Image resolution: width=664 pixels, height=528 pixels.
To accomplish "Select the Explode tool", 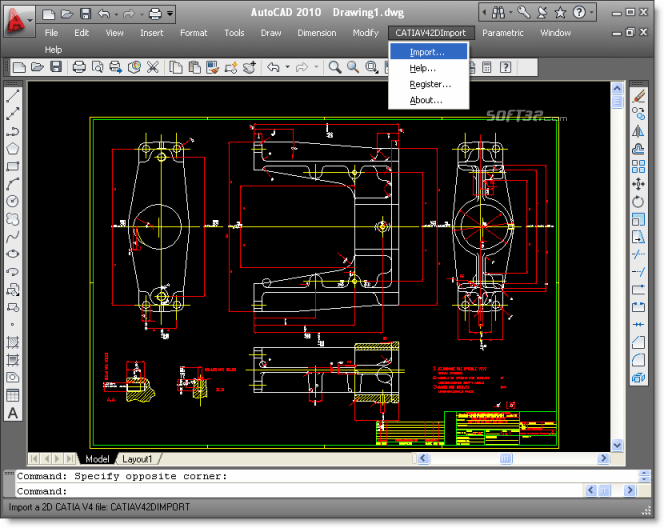I will 639,377.
